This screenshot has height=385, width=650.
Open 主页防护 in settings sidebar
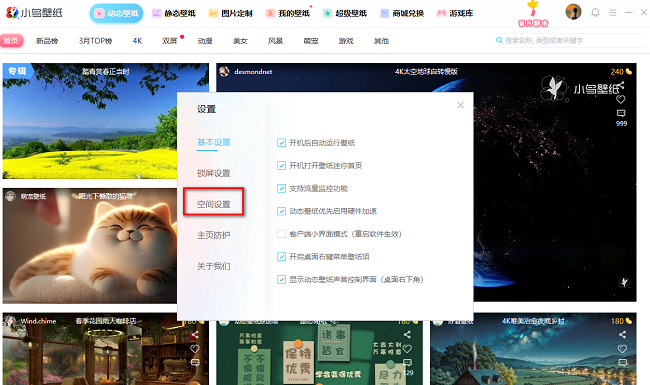(213, 235)
